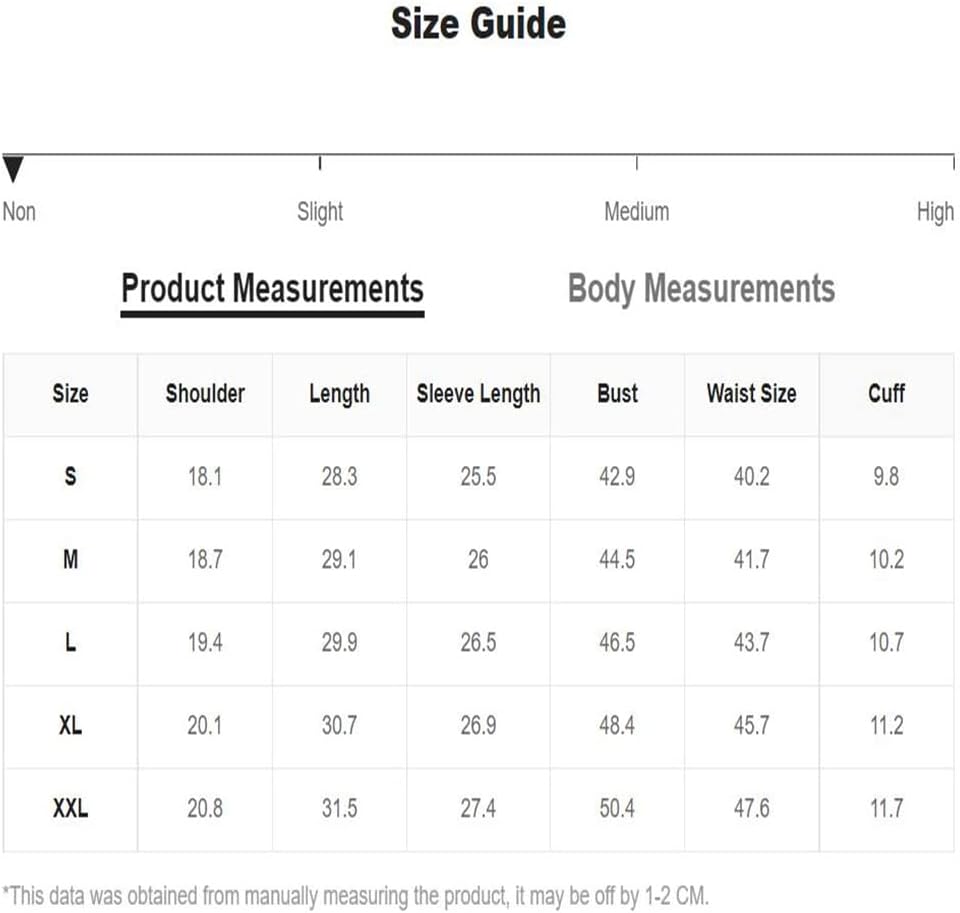Select the XXL size row label

pyautogui.click(x=70, y=808)
